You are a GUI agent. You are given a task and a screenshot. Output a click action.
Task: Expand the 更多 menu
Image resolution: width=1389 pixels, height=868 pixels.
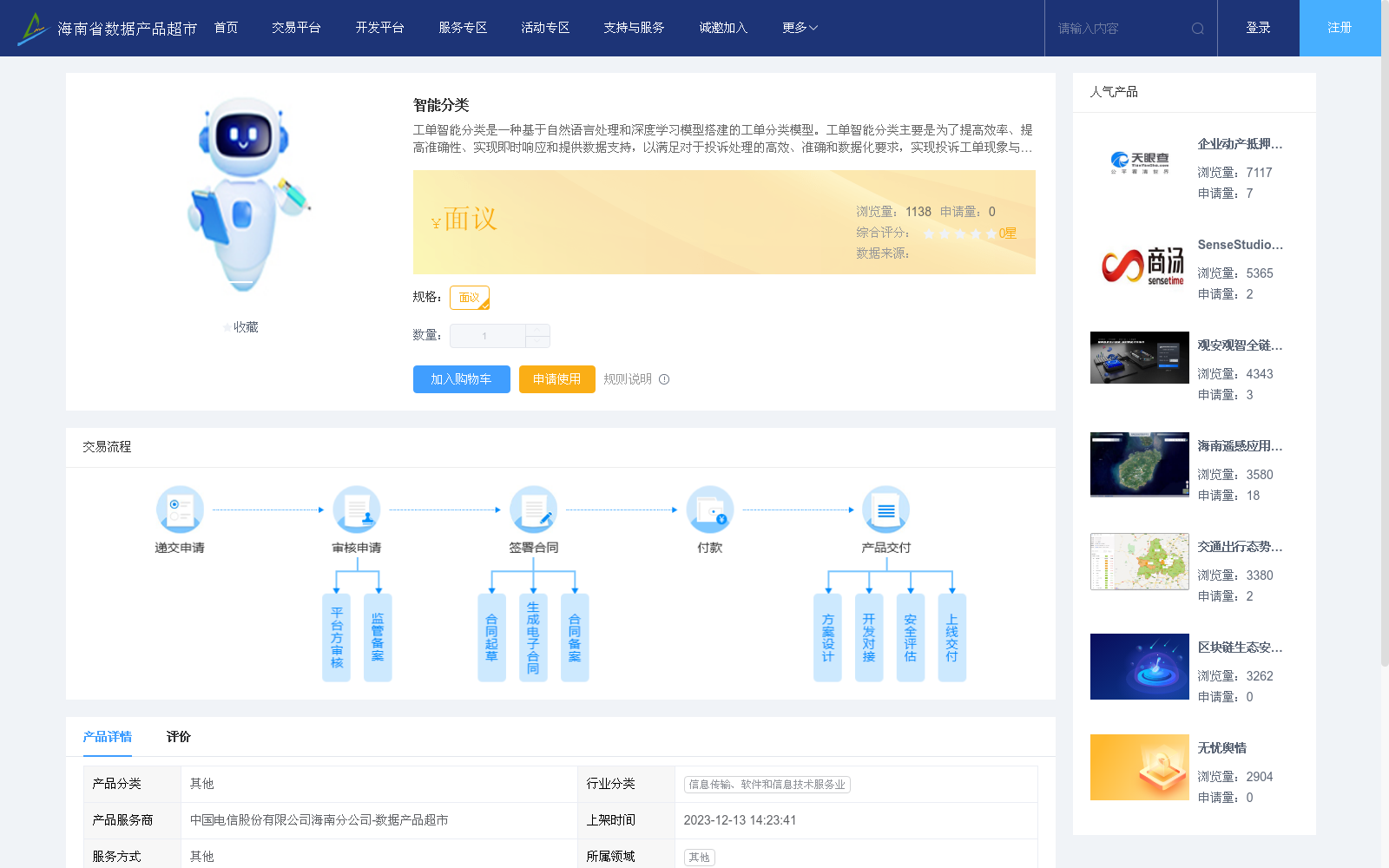(800, 28)
